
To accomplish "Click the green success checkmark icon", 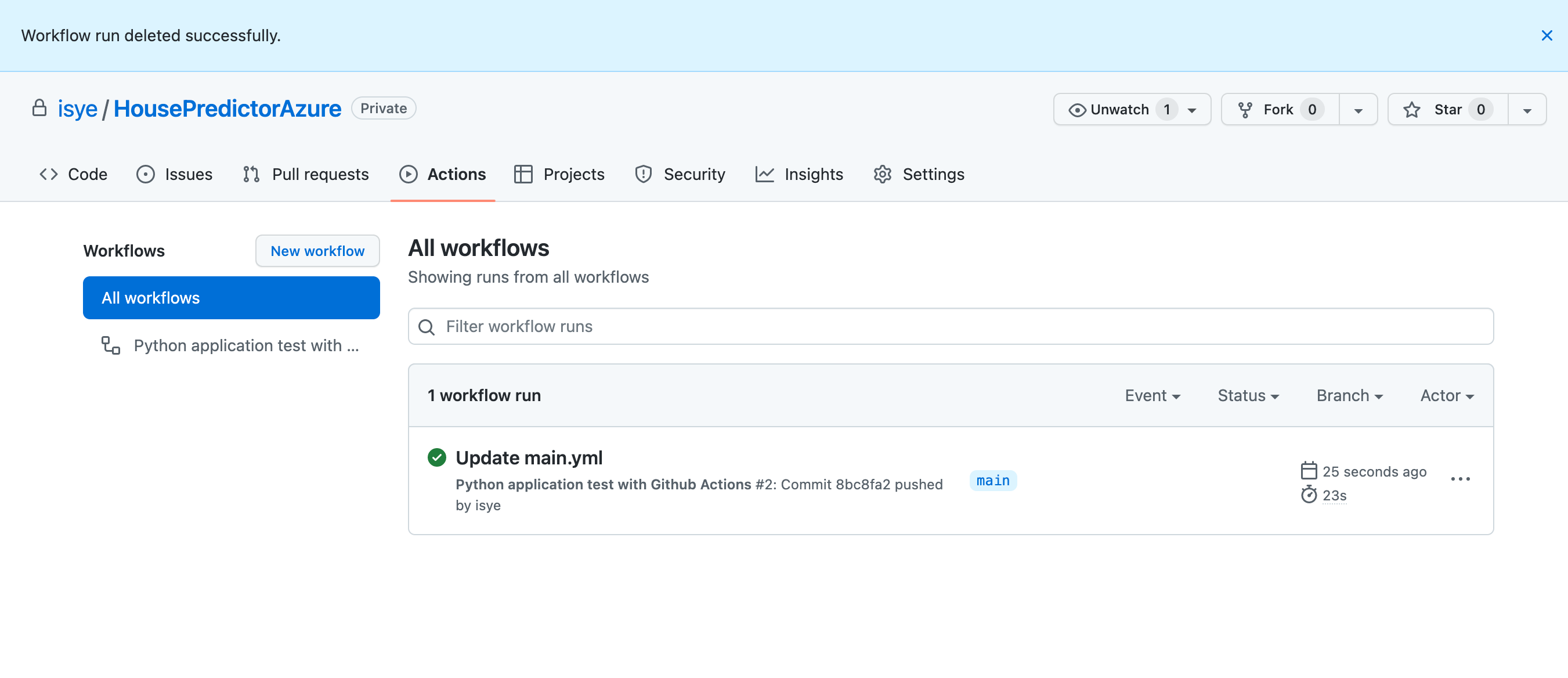I will click(437, 457).
